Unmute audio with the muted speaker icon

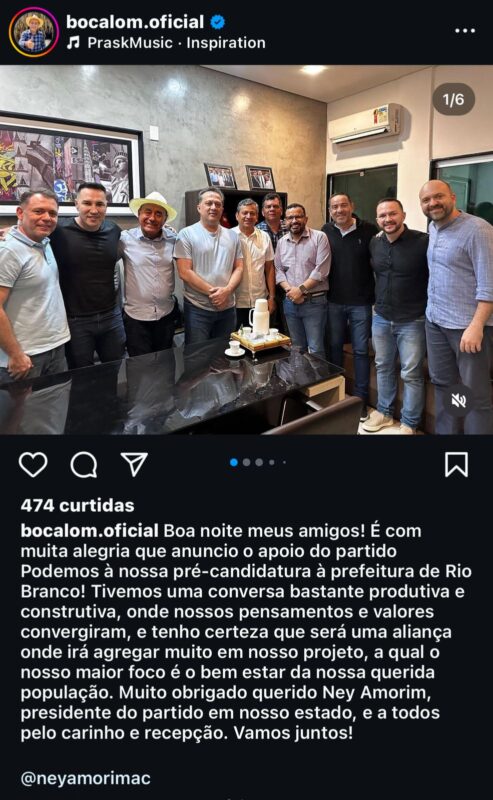coord(458,401)
